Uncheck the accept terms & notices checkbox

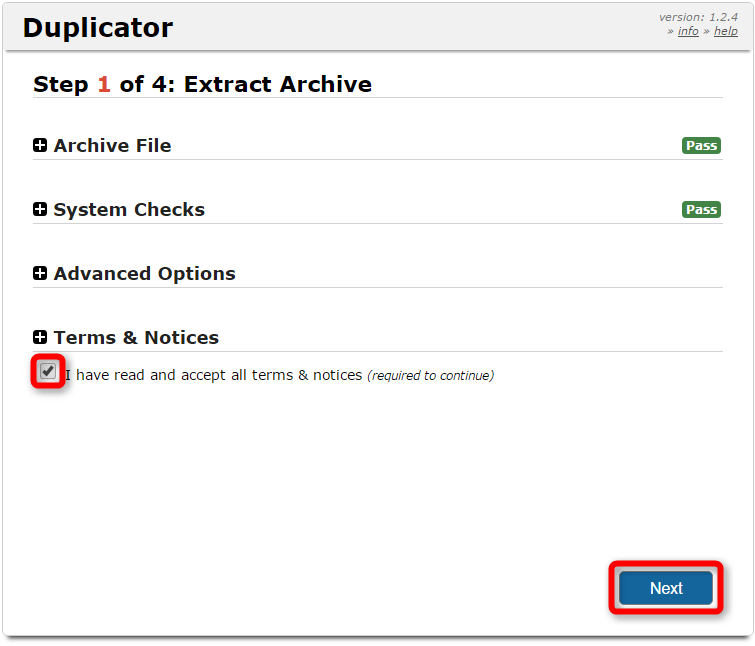point(48,371)
